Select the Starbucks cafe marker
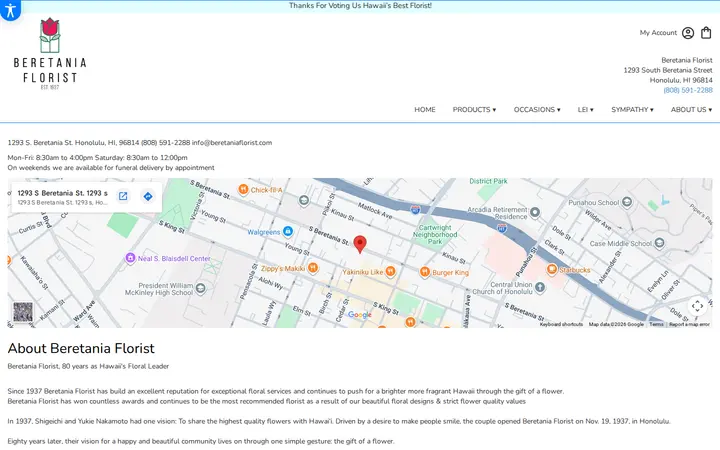Screen dimensions: 720x450 pos(551,269)
